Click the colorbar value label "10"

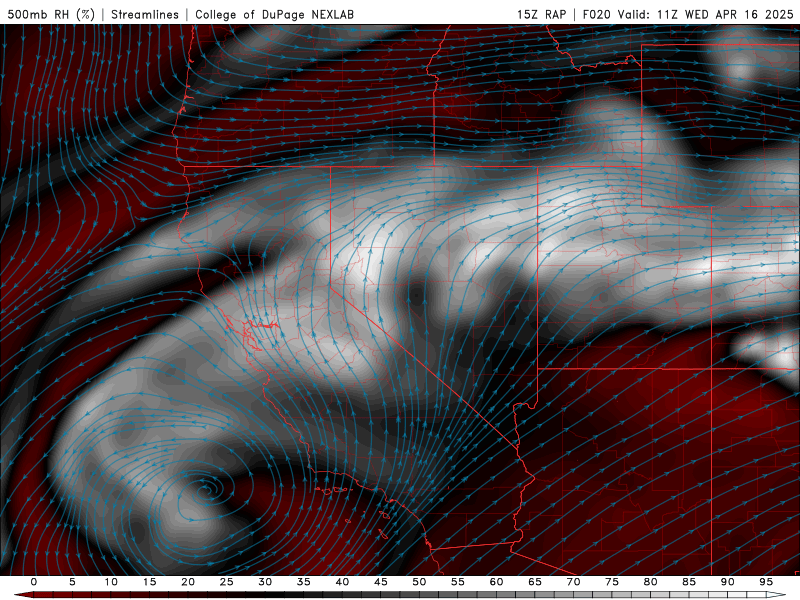coord(111,582)
